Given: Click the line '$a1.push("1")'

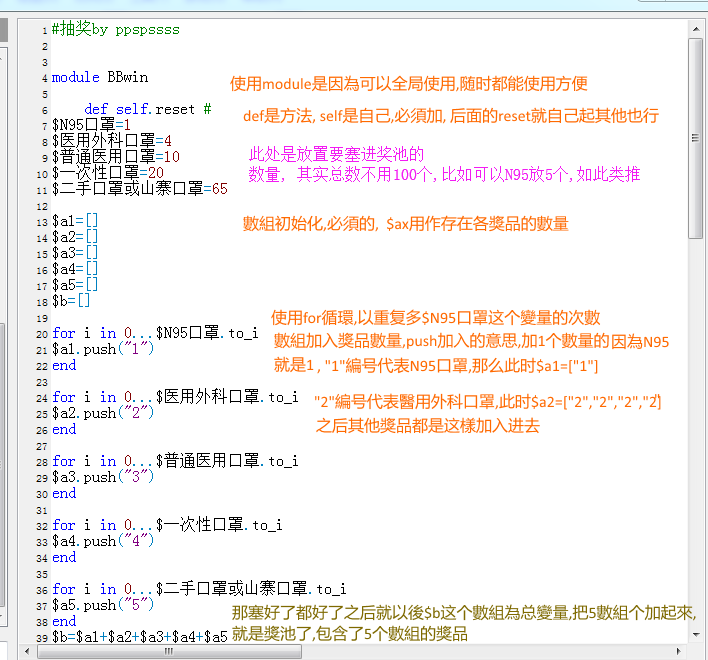Looking at the screenshot, I should (x=102, y=349).
